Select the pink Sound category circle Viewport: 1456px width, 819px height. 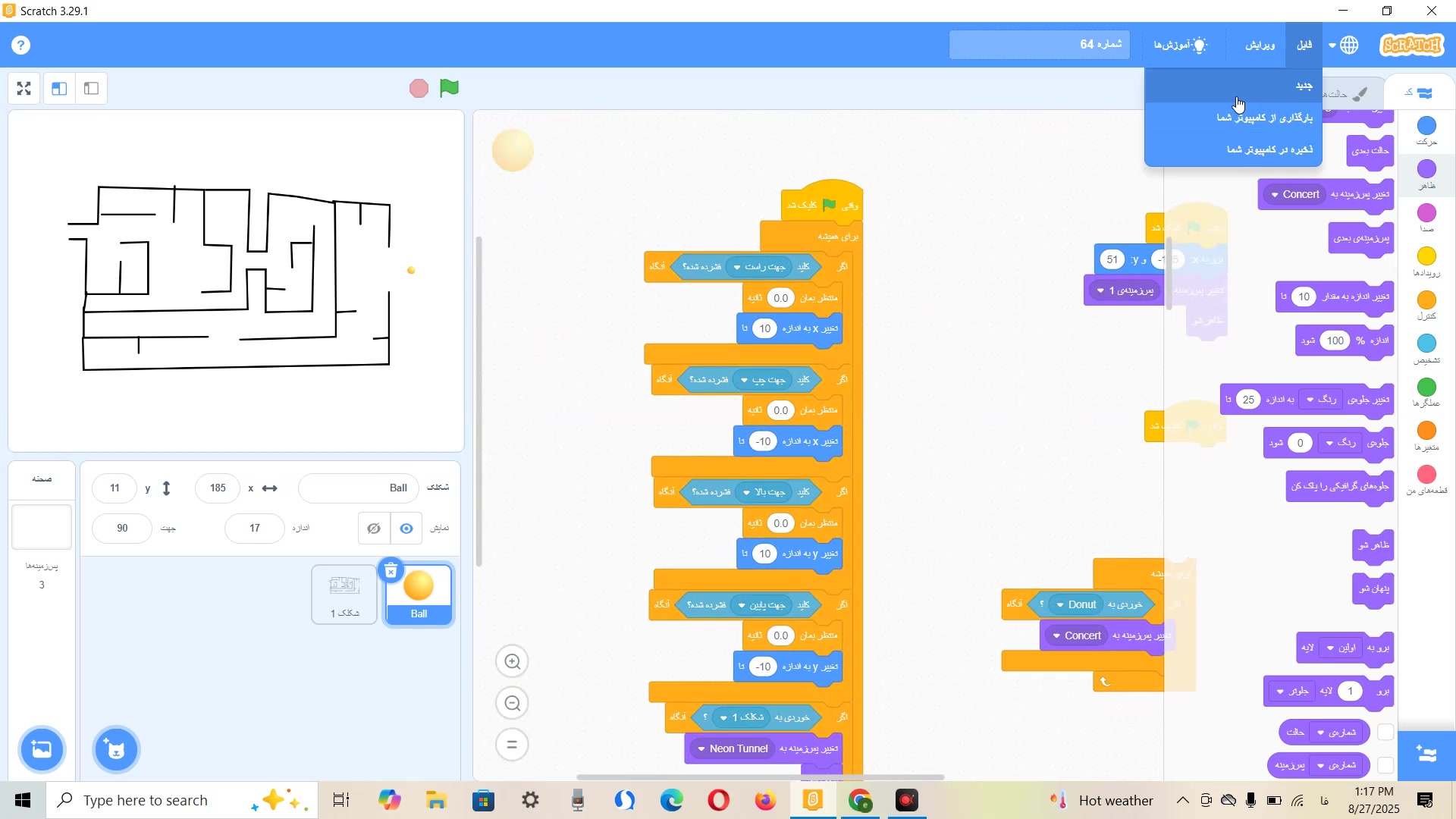(1426, 213)
